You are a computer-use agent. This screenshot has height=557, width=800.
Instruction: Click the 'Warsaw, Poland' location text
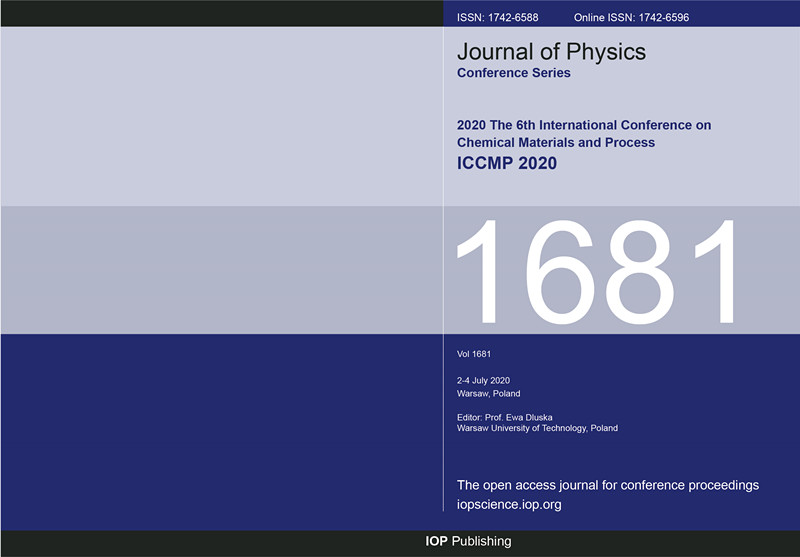(488, 394)
